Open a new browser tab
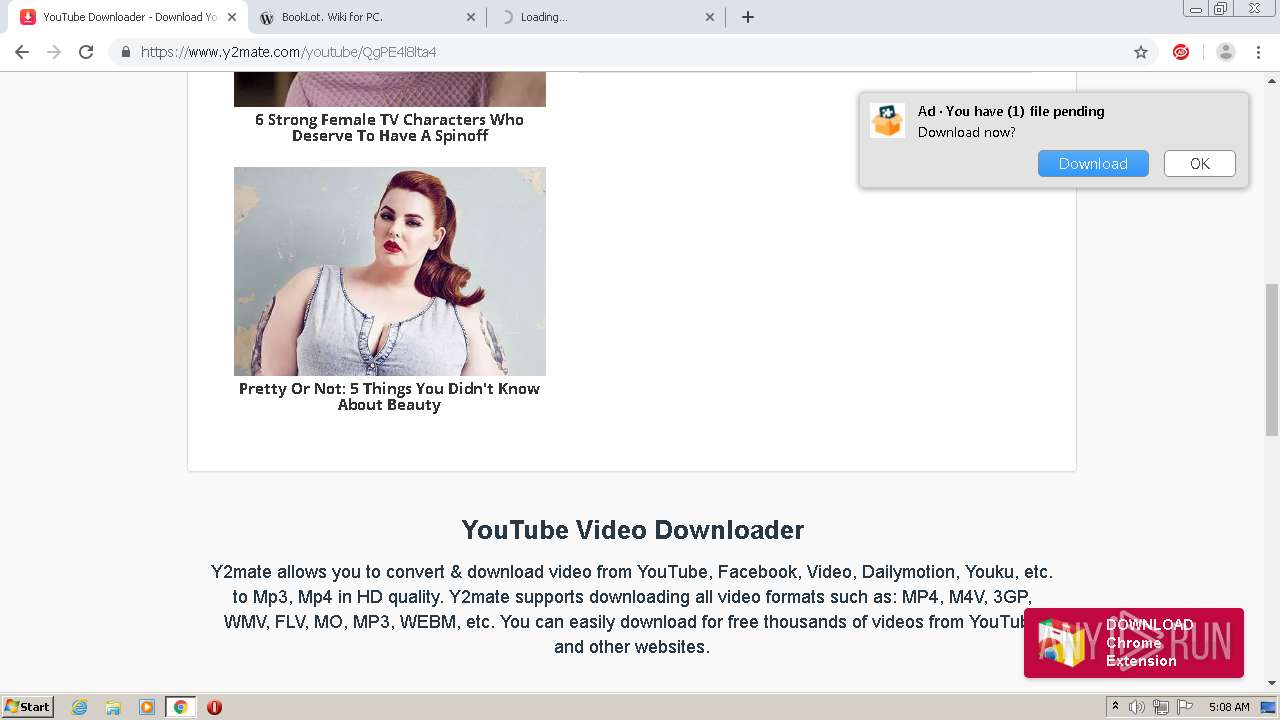1280x720 pixels. click(x=747, y=17)
